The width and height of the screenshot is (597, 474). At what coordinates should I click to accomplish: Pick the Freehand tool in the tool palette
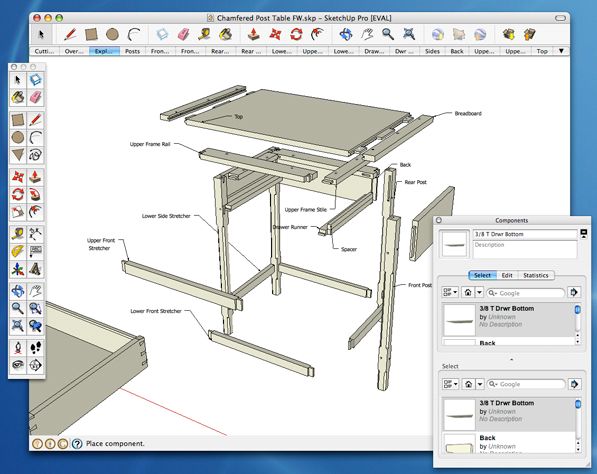(35, 155)
